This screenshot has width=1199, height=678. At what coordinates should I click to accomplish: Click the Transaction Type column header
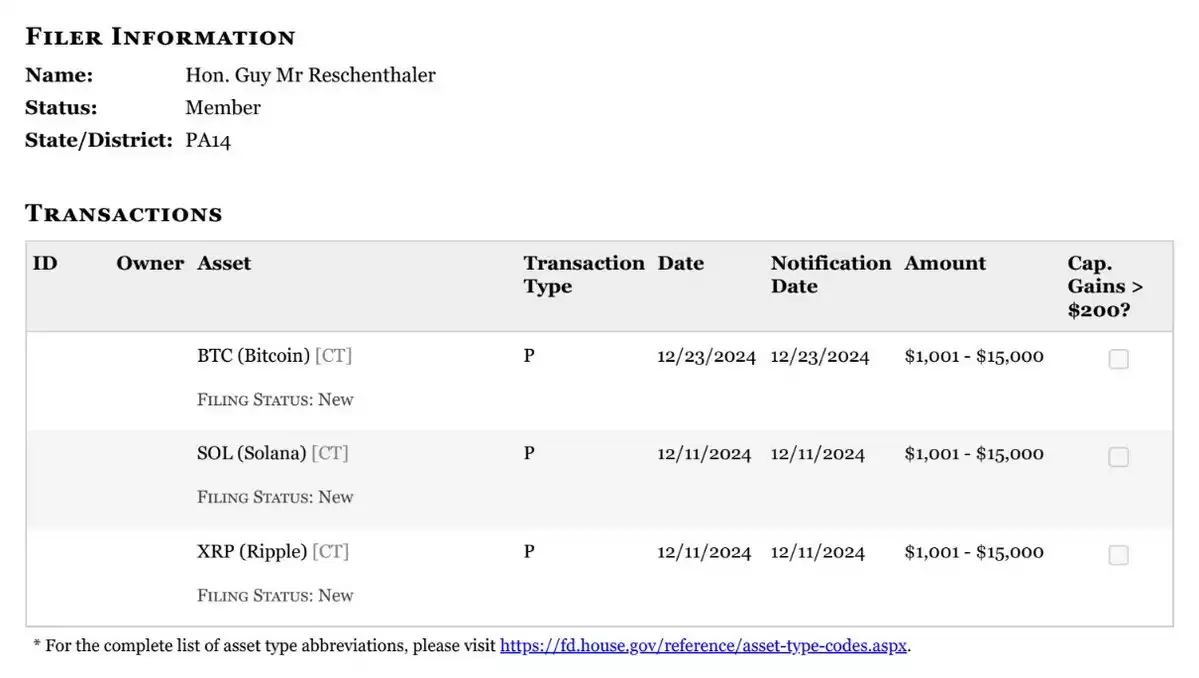583,274
